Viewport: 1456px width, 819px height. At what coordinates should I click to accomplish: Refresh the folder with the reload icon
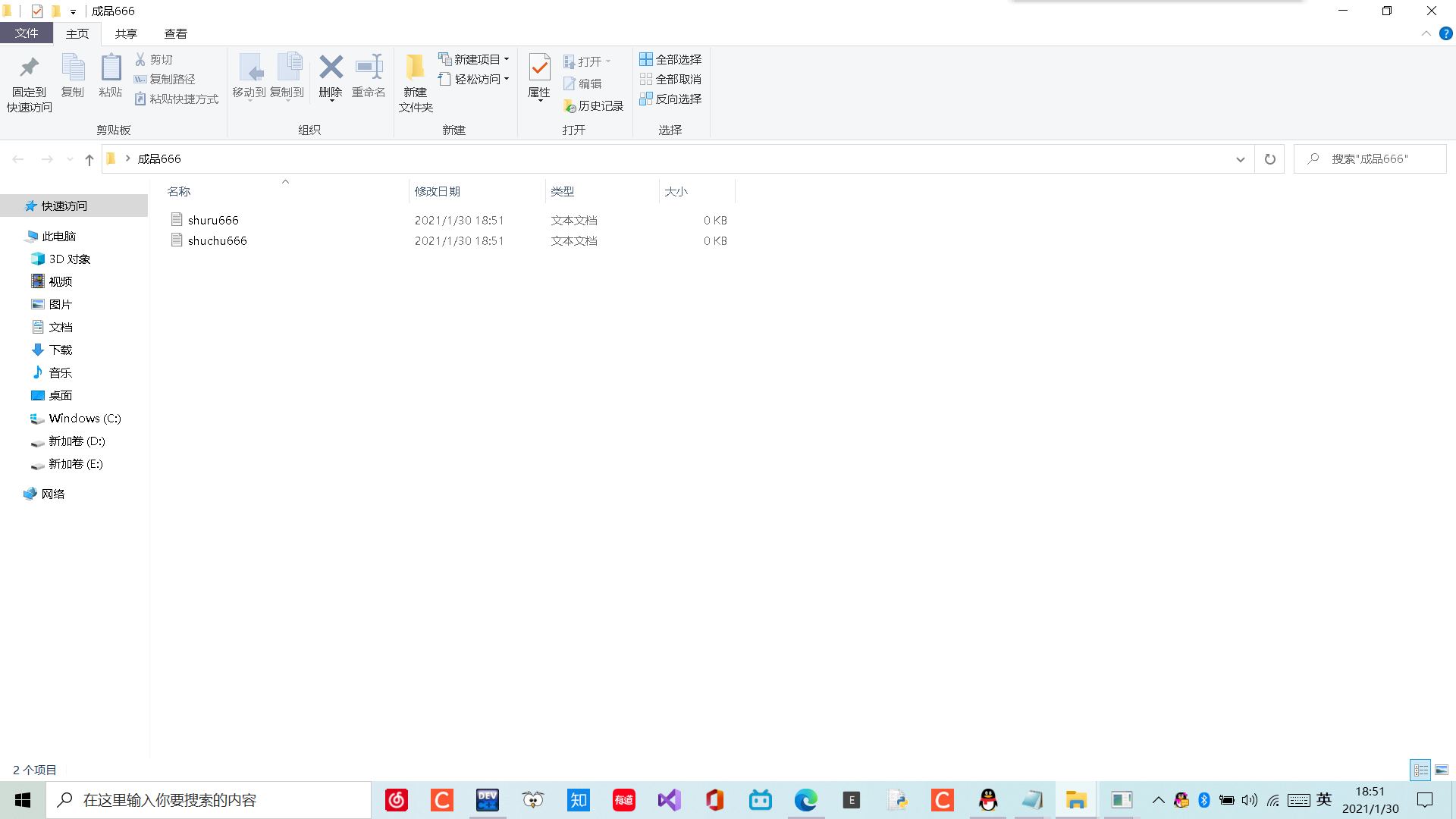point(1270,159)
